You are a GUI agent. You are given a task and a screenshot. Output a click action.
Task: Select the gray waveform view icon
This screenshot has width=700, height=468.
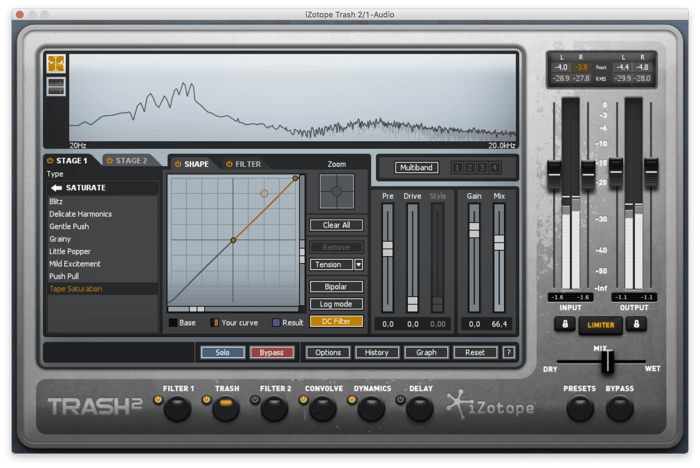click(56, 87)
